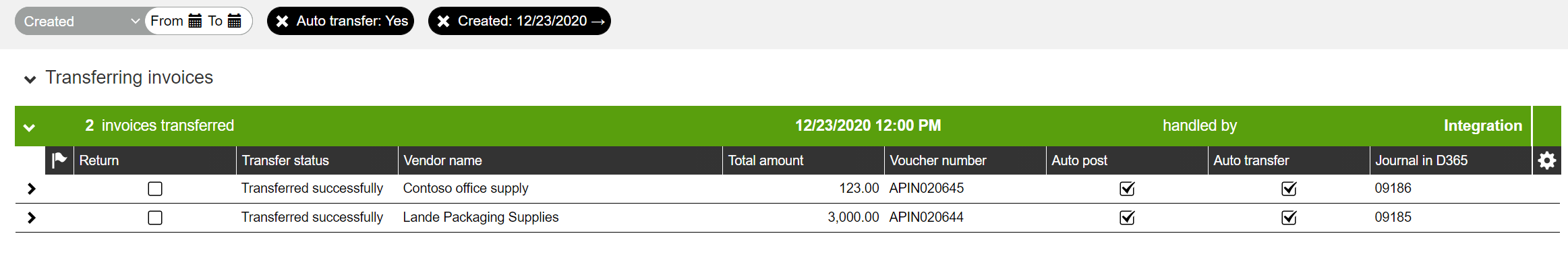Open the From date calendar picker

click(195, 21)
